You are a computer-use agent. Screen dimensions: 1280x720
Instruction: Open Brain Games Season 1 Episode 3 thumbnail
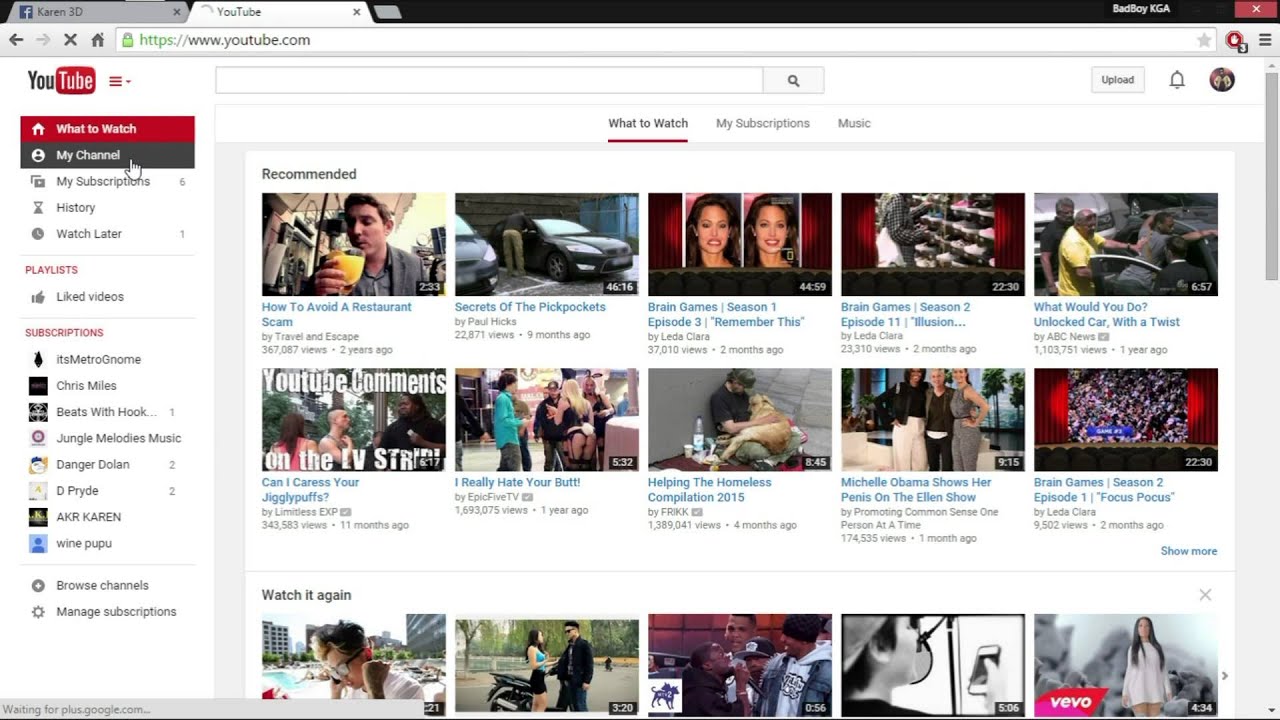click(x=740, y=244)
